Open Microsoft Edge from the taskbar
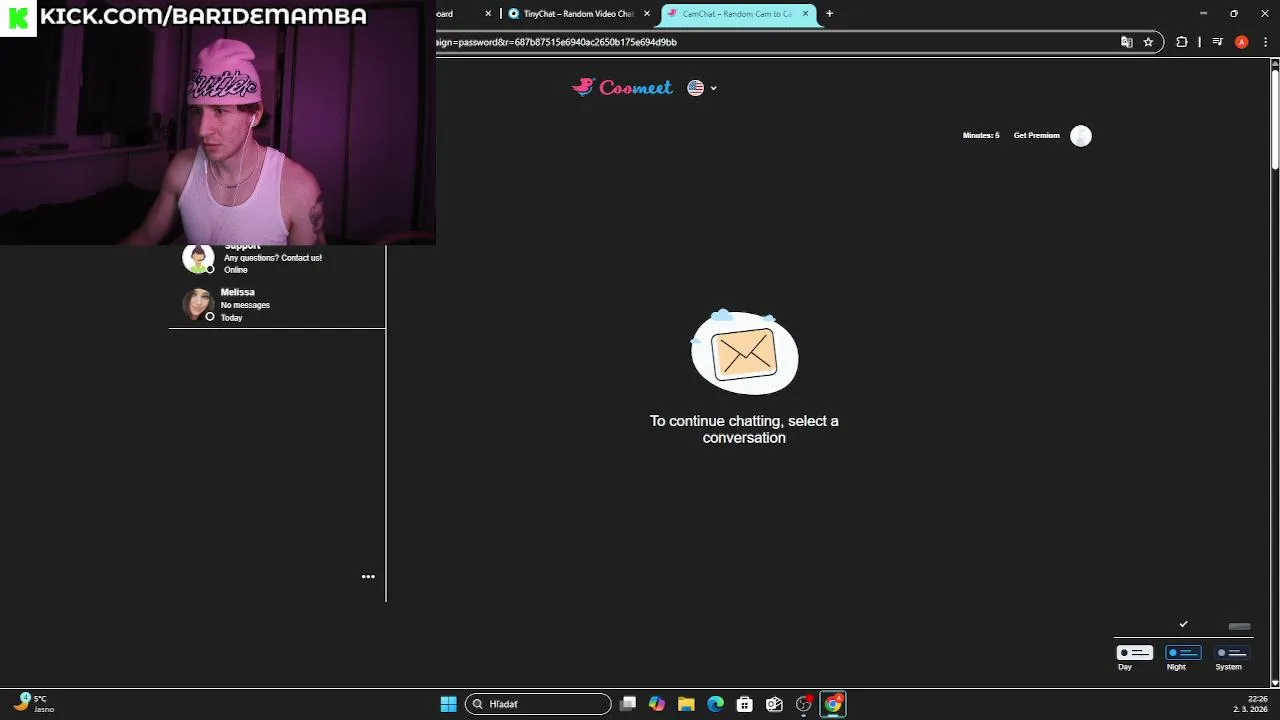This screenshot has width=1280, height=720. tap(716, 704)
